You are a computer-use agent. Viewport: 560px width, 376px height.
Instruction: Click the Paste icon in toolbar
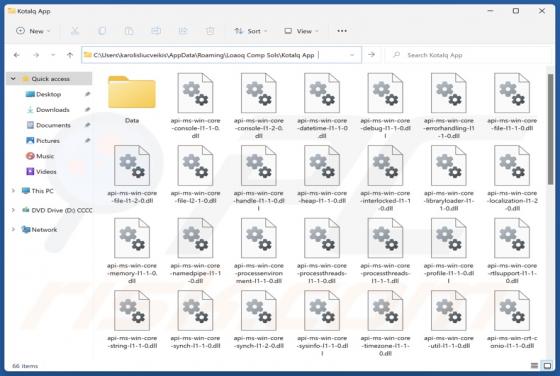[129, 31]
